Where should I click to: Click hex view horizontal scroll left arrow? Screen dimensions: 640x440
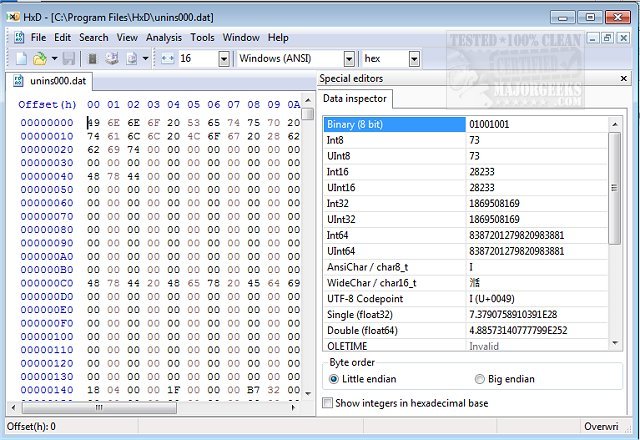pos(13,407)
